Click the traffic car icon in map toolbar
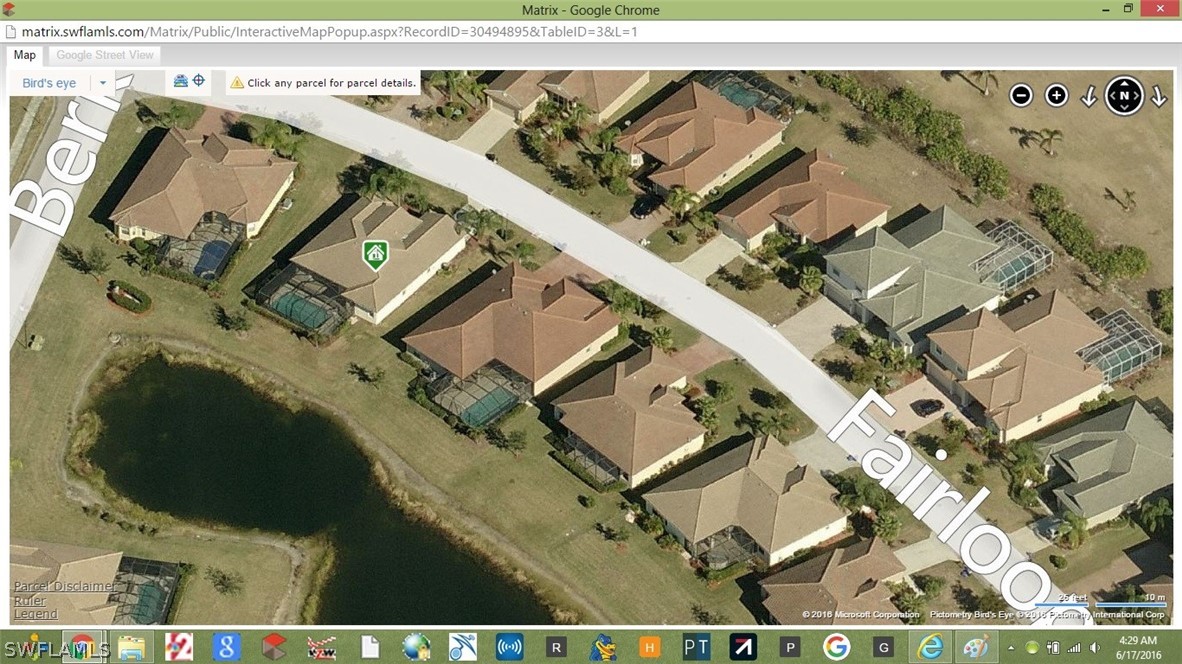The width and height of the screenshot is (1182, 664). click(181, 81)
